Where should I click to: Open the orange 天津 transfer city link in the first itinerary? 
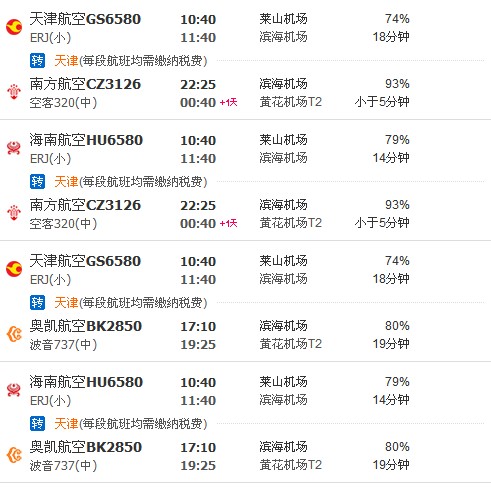click(x=66, y=61)
